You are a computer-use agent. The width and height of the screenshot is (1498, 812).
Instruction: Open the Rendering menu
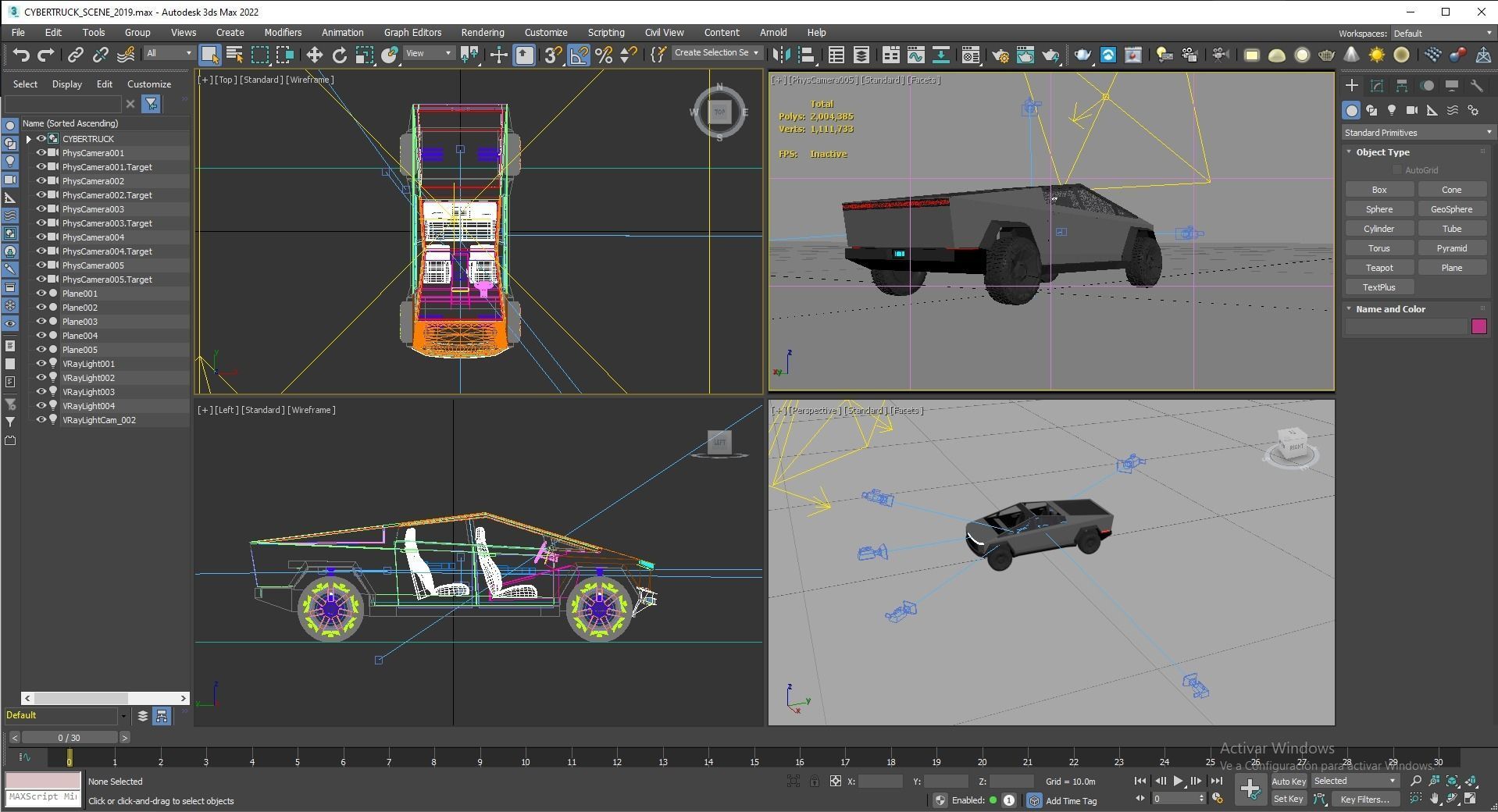[483, 33]
